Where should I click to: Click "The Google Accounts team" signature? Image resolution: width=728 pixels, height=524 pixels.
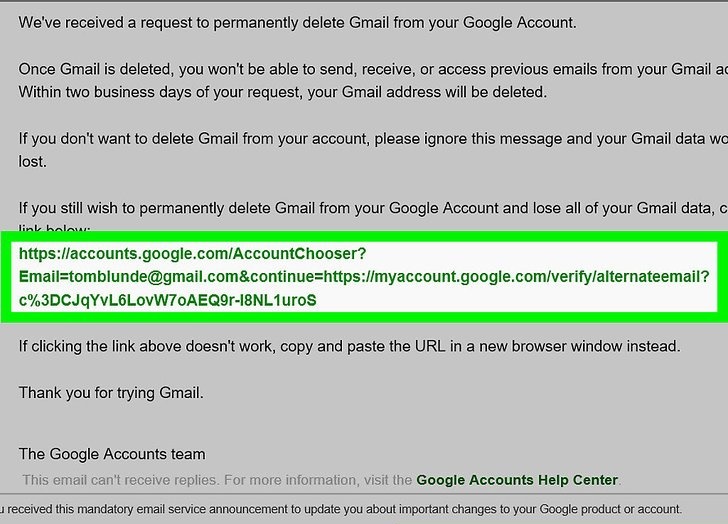[112, 454]
